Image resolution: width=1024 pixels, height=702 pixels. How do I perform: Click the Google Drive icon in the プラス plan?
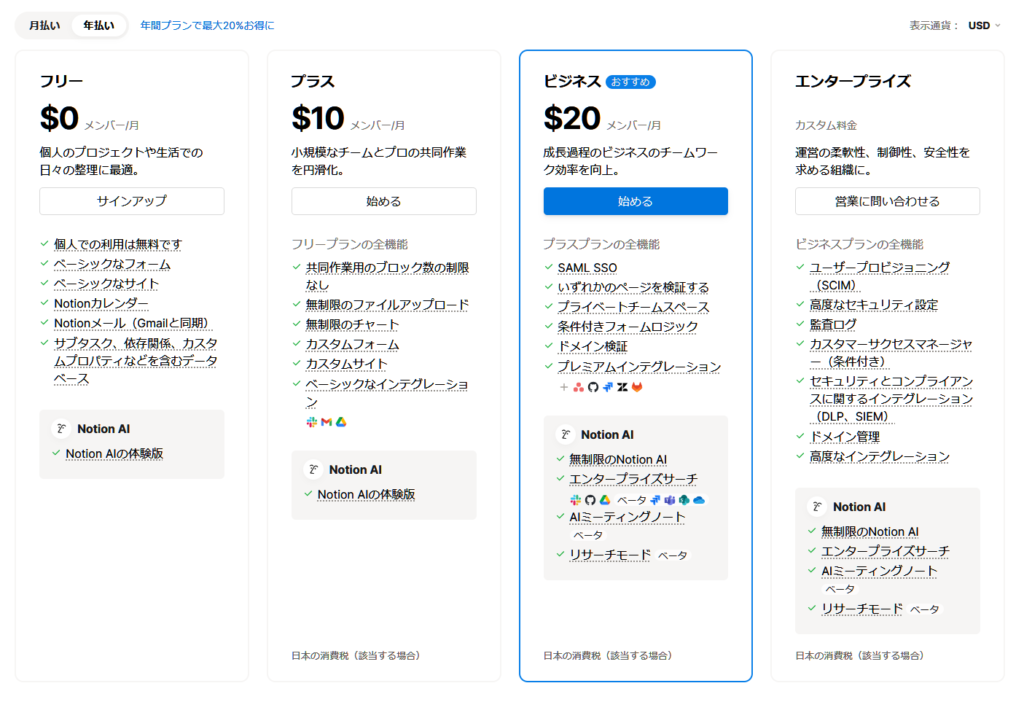(x=341, y=423)
